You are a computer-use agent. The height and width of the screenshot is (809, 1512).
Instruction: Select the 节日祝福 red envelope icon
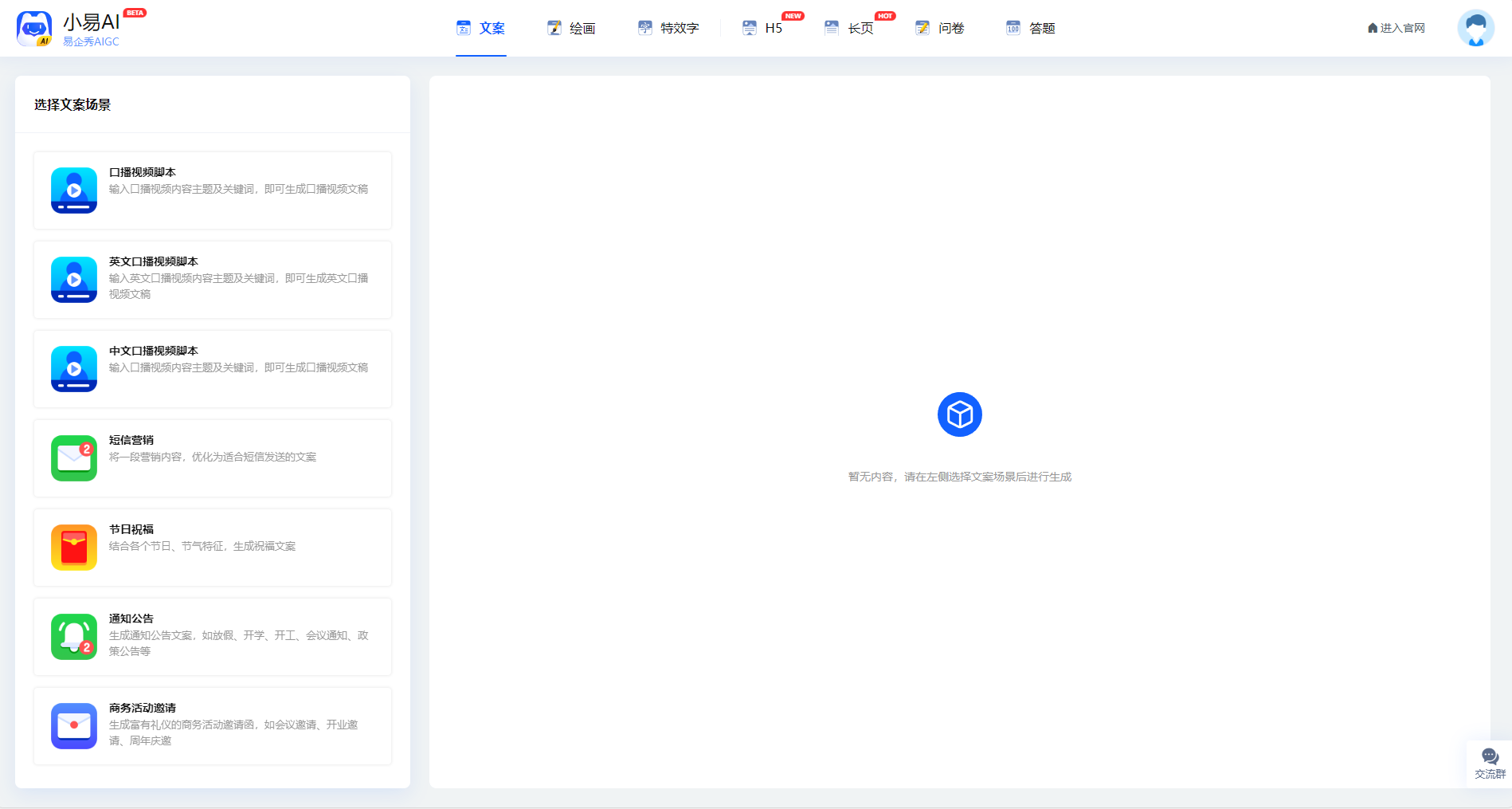[74, 548]
